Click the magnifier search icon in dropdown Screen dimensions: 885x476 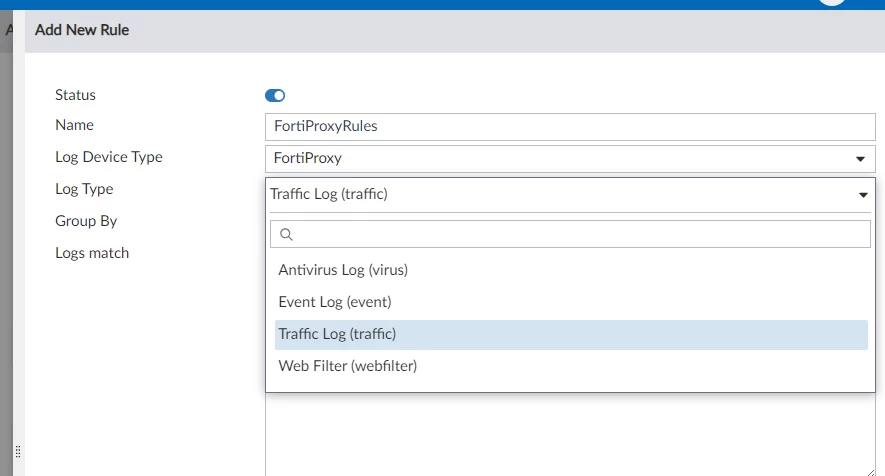(286, 234)
